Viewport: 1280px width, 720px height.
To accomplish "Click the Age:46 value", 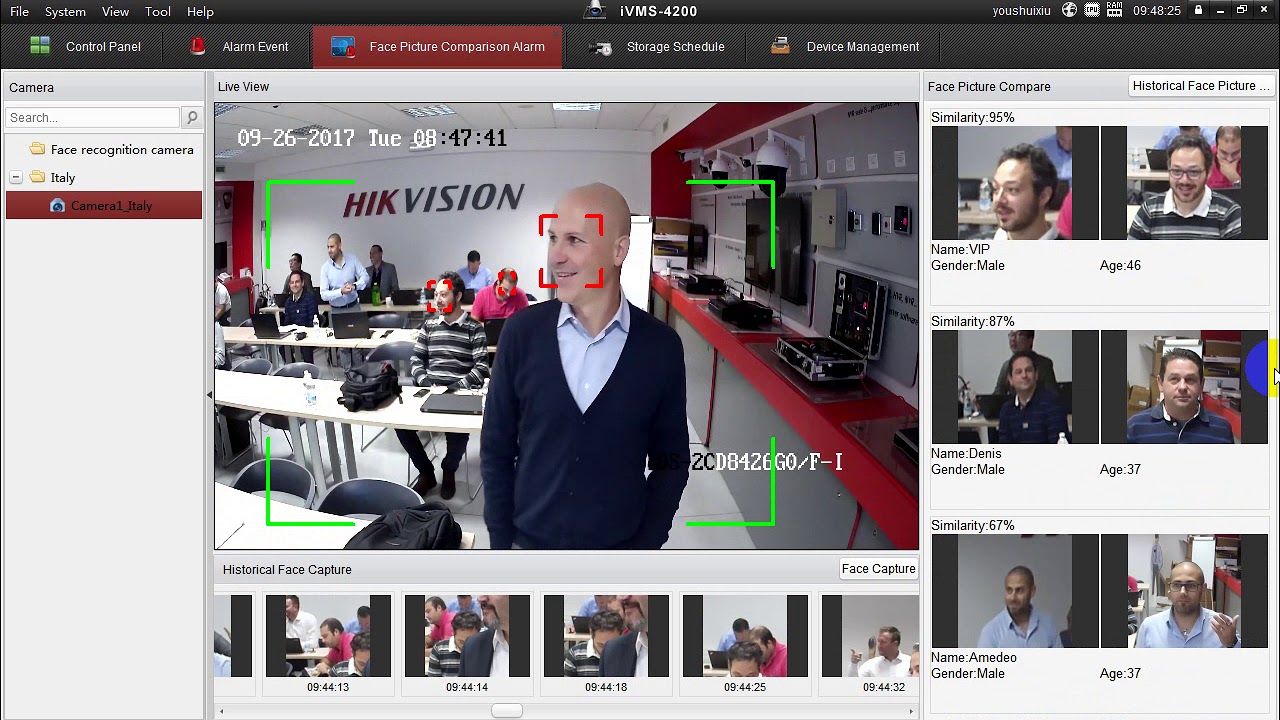I will point(1120,265).
